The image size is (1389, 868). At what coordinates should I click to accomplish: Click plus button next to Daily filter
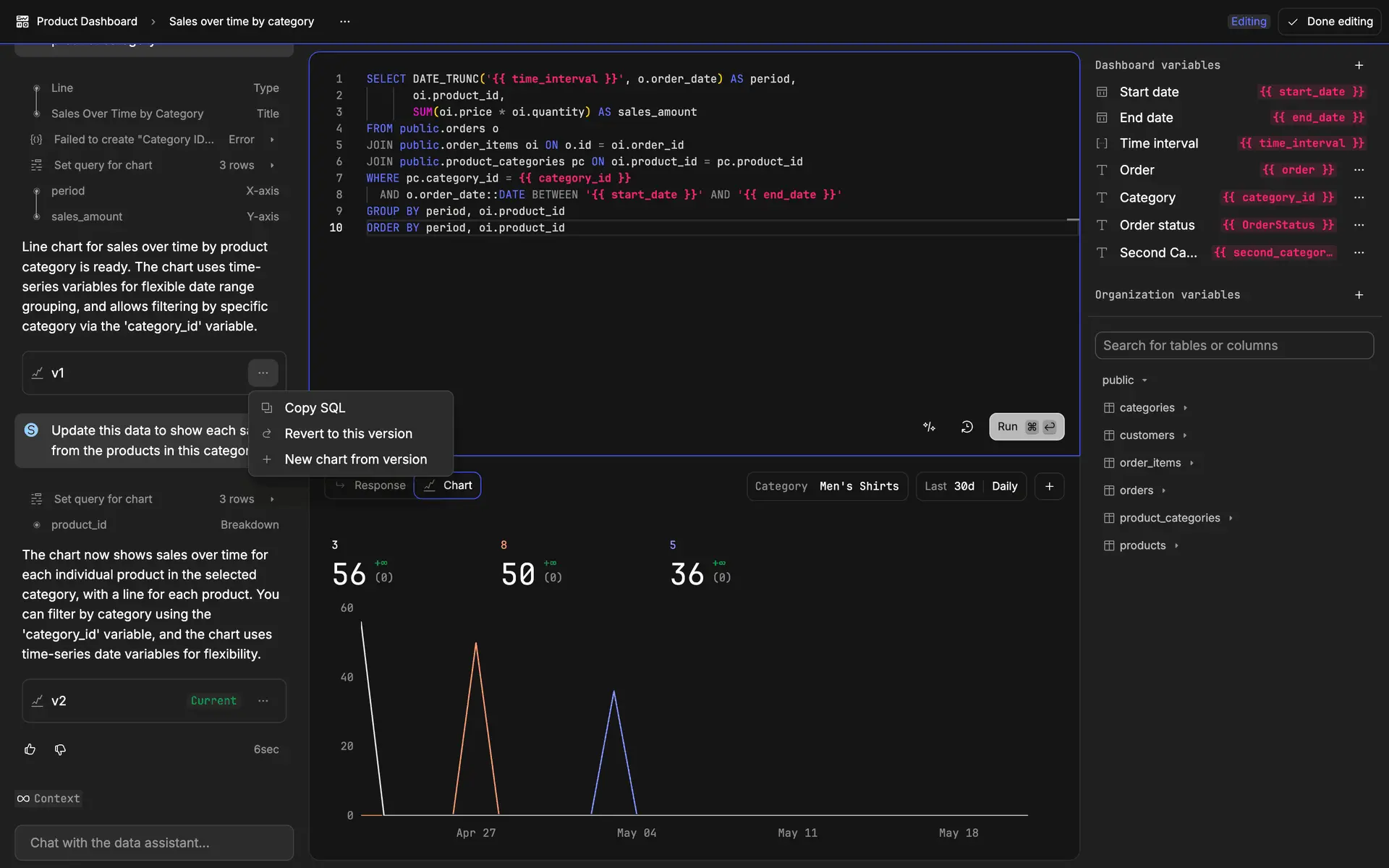[x=1049, y=486]
